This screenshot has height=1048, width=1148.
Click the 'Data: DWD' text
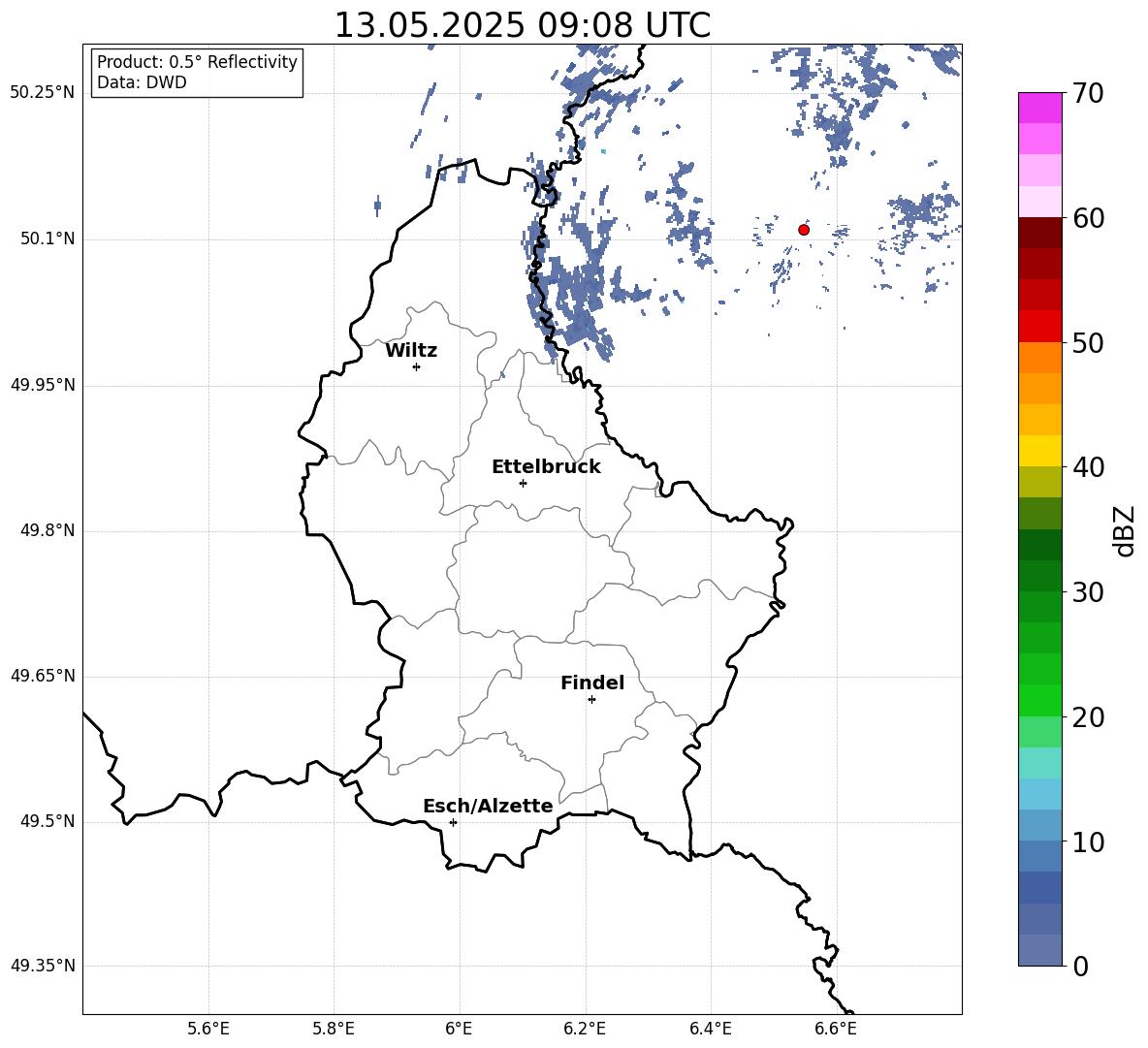click(x=142, y=82)
